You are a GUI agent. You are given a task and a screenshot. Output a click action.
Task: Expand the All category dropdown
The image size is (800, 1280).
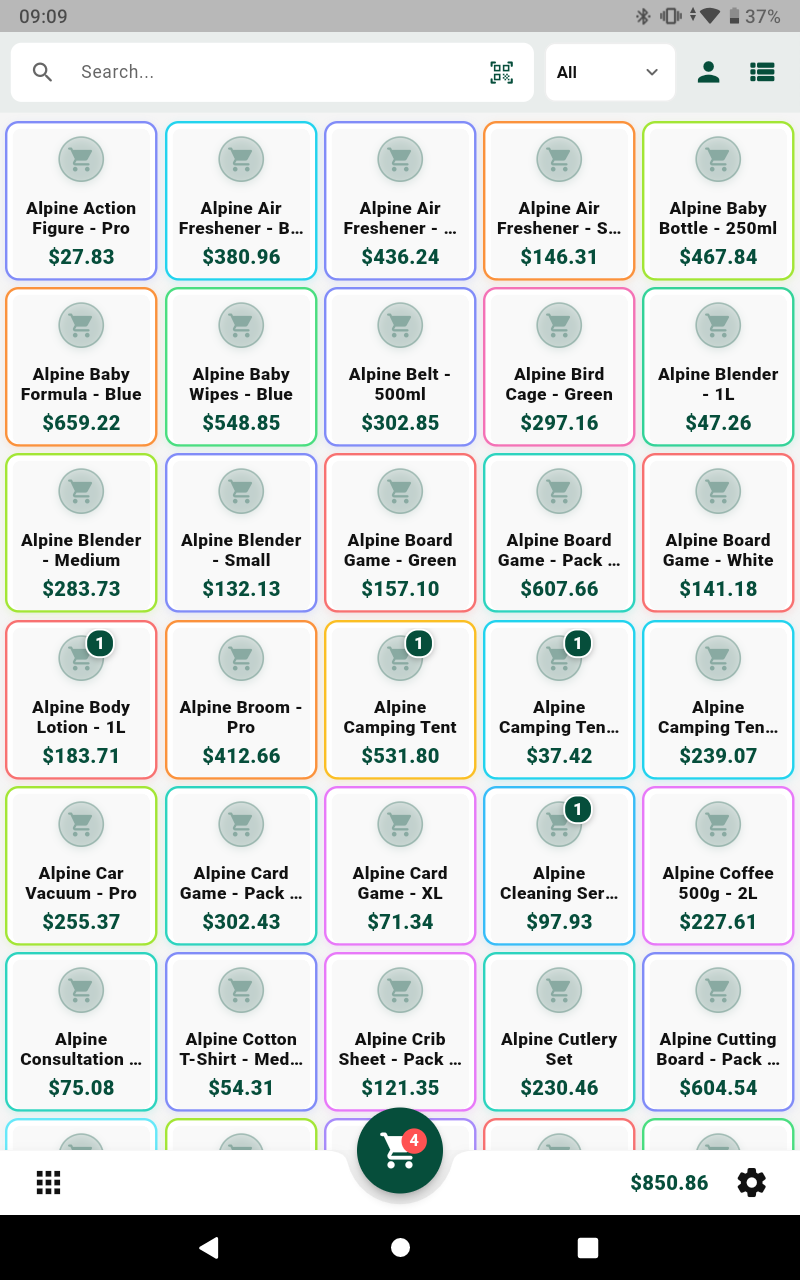point(610,72)
